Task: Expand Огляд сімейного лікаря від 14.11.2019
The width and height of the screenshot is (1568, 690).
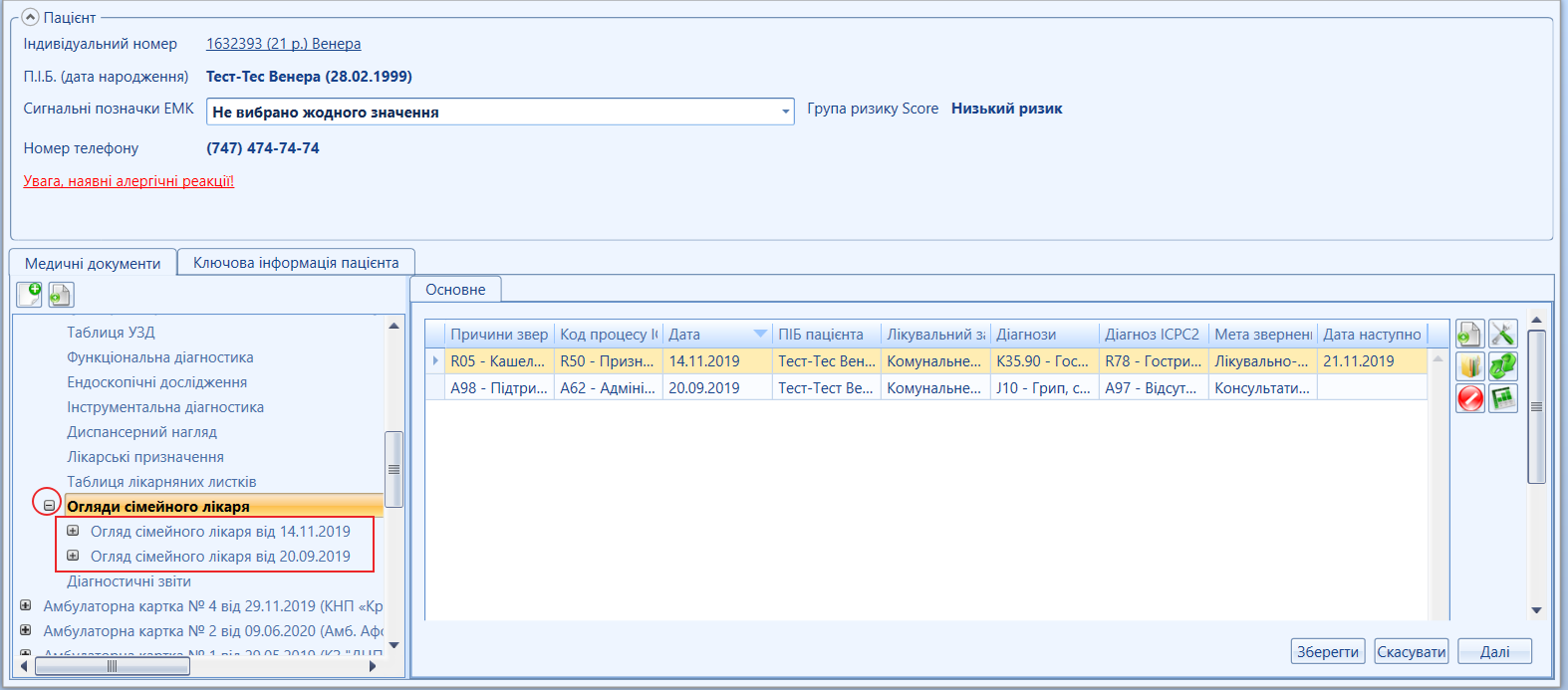Action: [73, 531]
